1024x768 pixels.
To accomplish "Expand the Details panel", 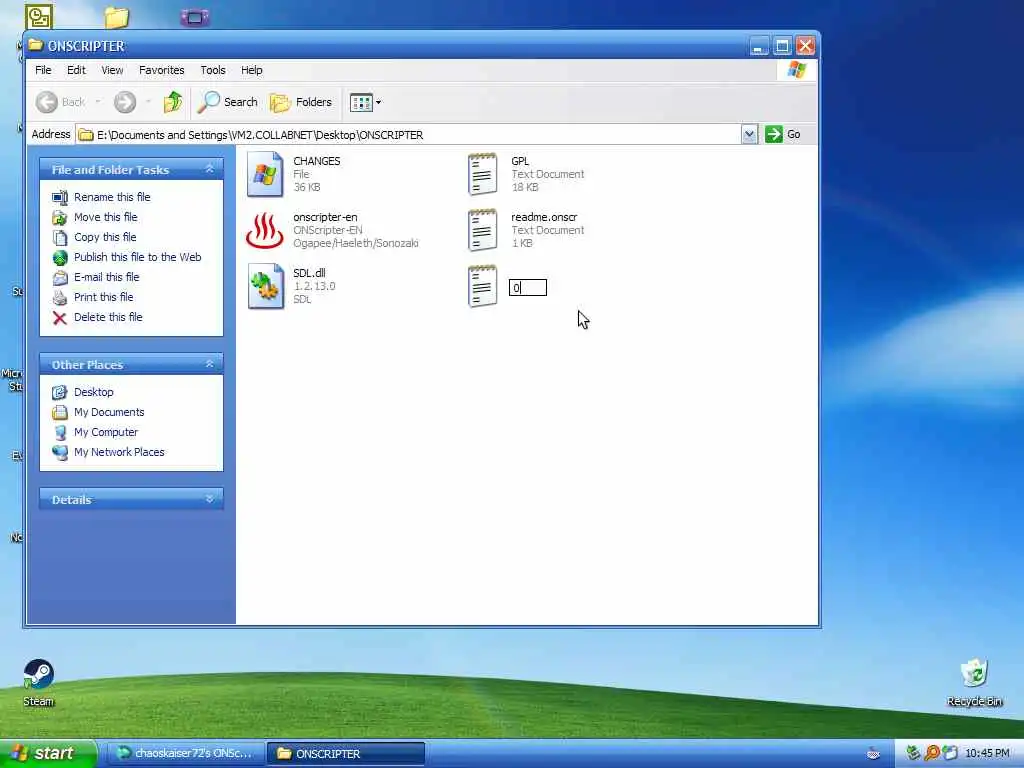I will tap(210, 499).
